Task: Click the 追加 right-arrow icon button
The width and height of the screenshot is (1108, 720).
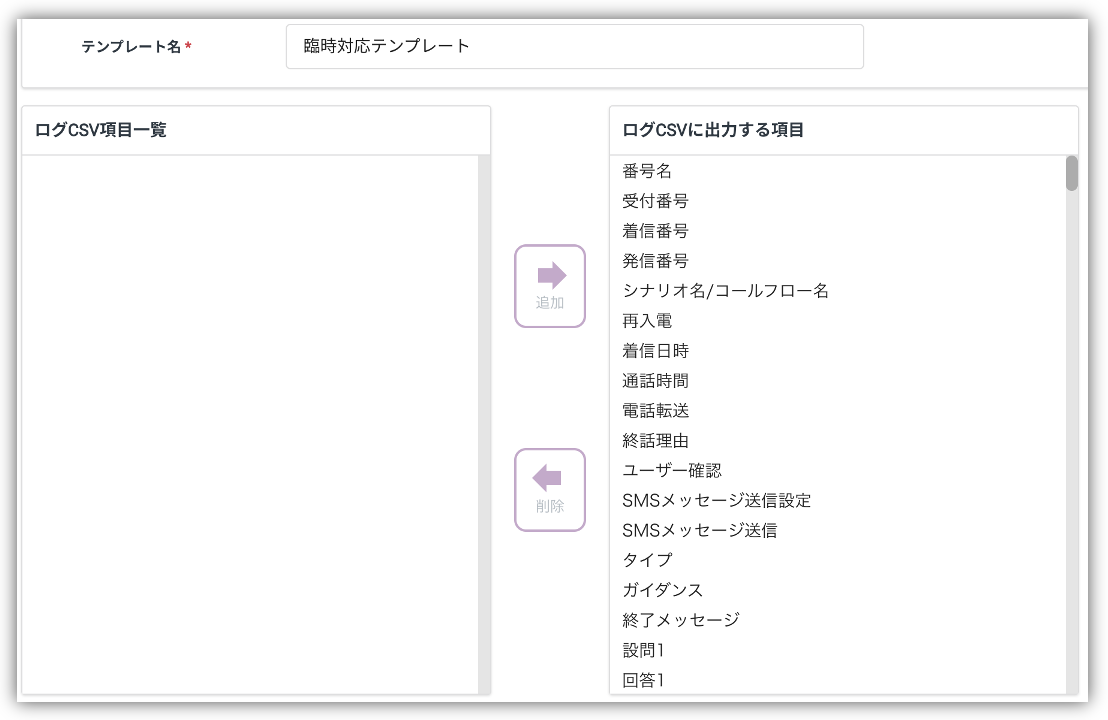Action: tap(550, 286)
